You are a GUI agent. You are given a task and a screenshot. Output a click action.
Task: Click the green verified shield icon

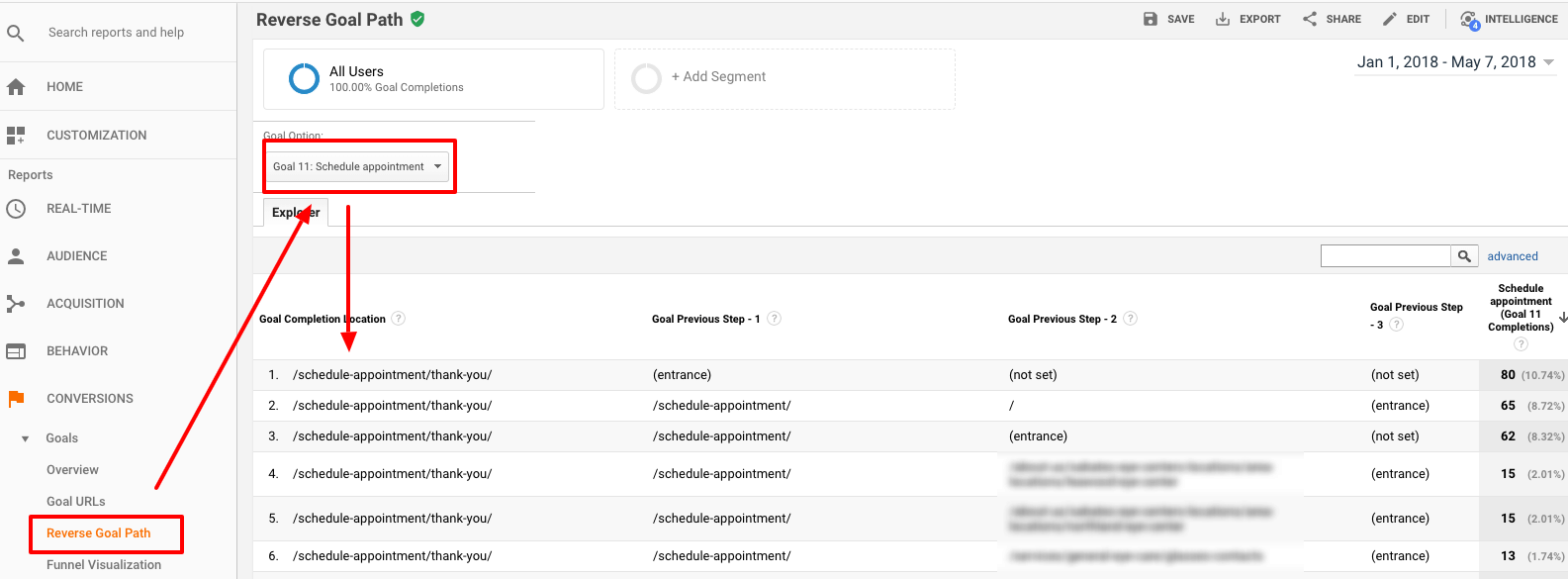pyautogui.click(x=418, y=19)
